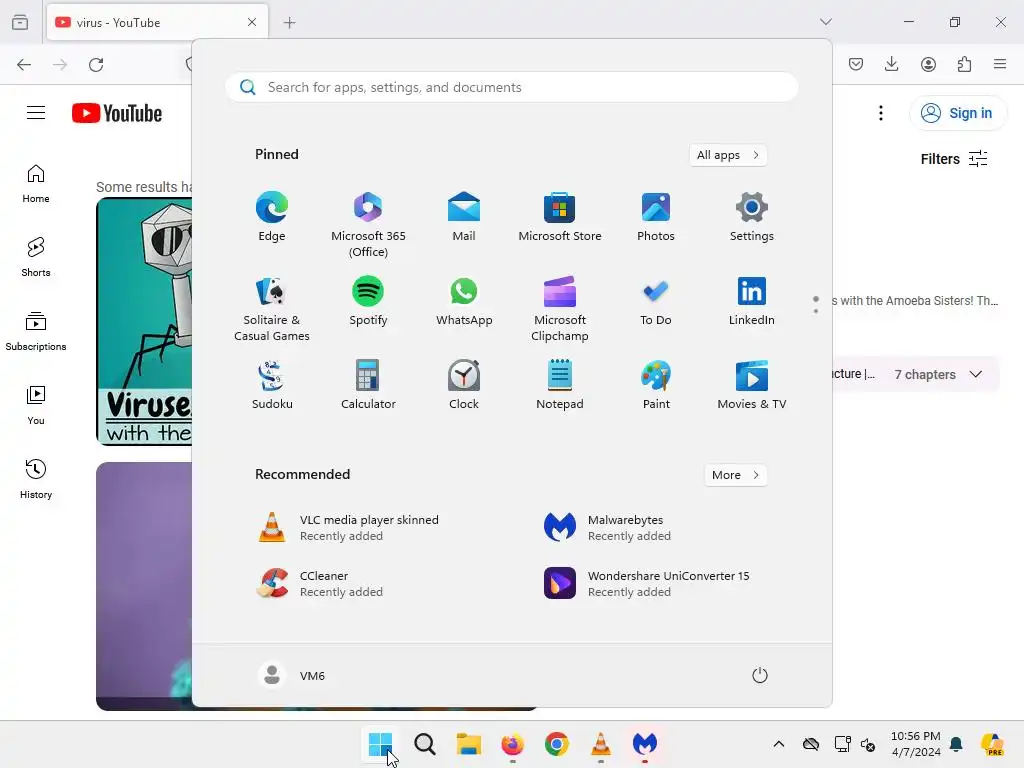1024x768 pixels.
Task: Open Settings from pinned apps
Action: (752, 217)
